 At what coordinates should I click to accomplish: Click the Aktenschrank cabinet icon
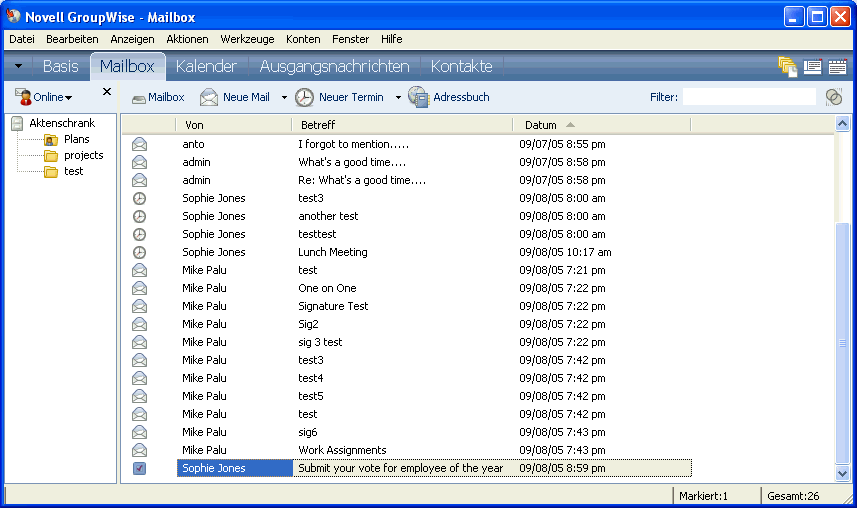pos(17,124)
